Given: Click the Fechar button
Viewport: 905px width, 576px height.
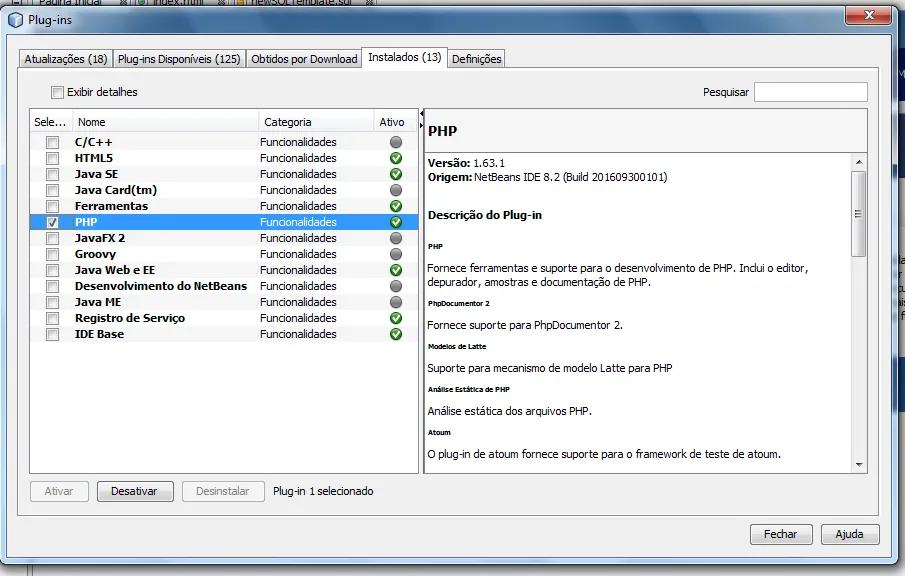Looking at the screenshot, I should pyautogui.click(x=780, y=534).
